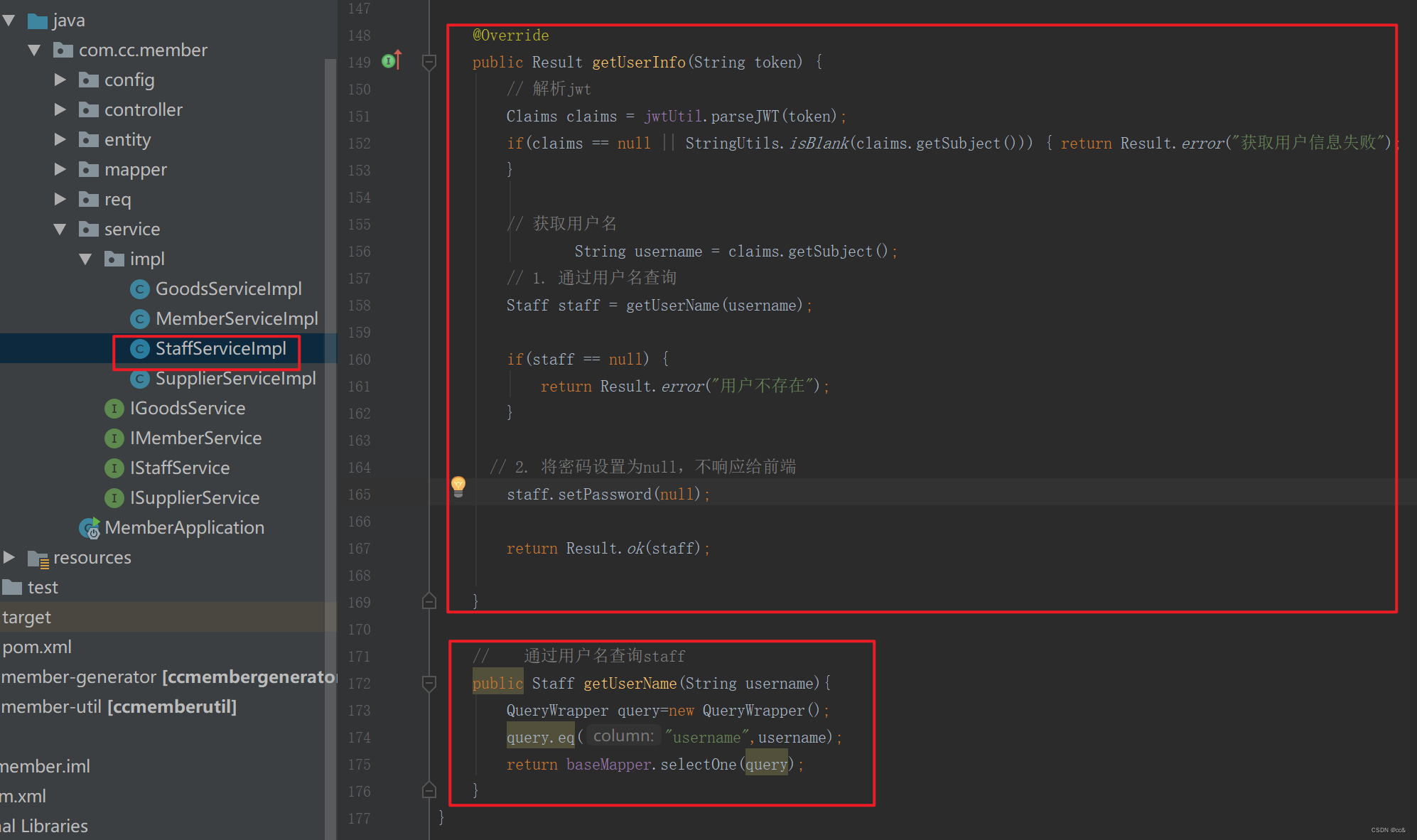The height and width of the screenshot is (840, 1417).
Task: Click the IStaffService interface icon
Action: 114,468
